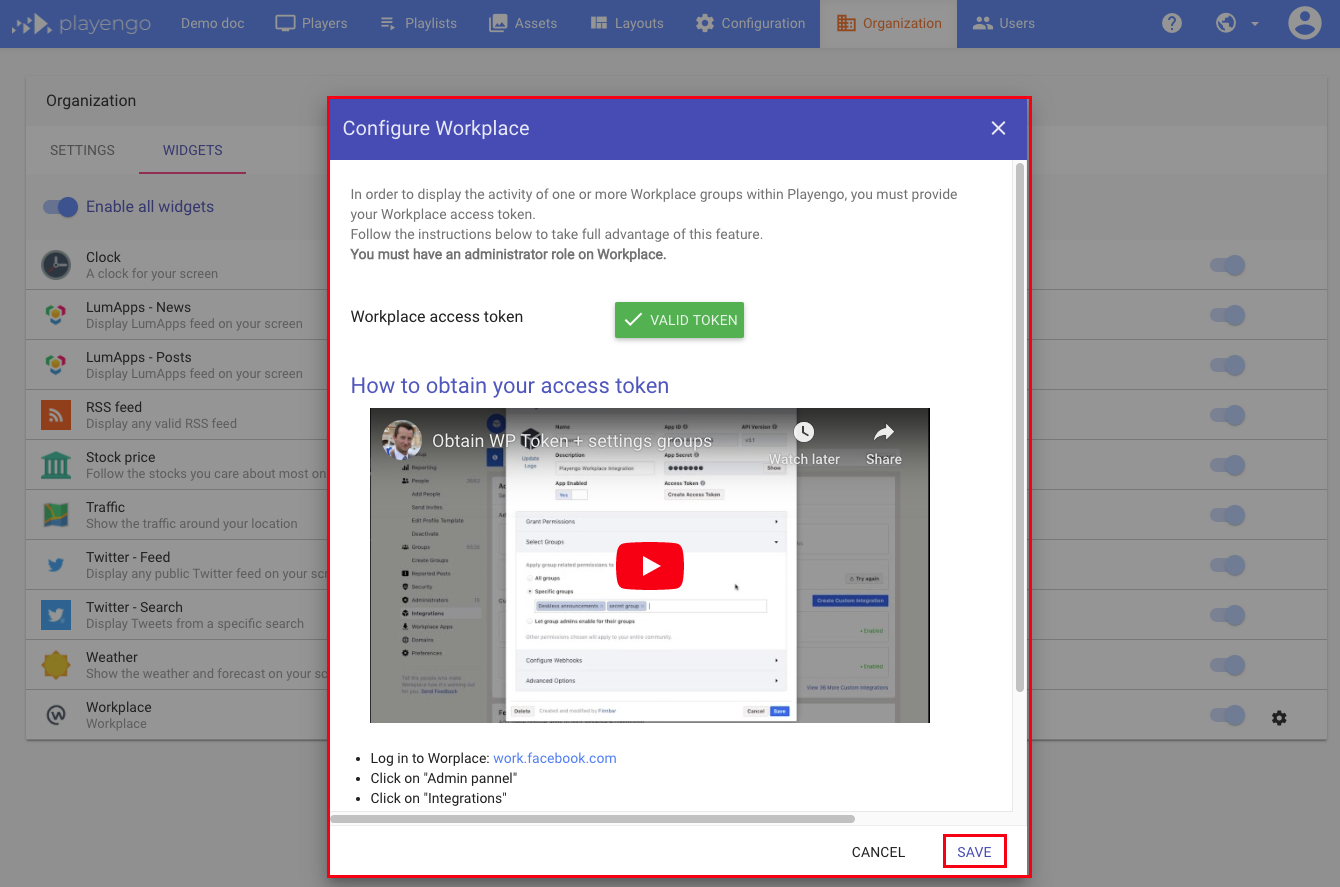The image size is (1340, 887).
Task: Click the Weather widget name
Action: 112,657
